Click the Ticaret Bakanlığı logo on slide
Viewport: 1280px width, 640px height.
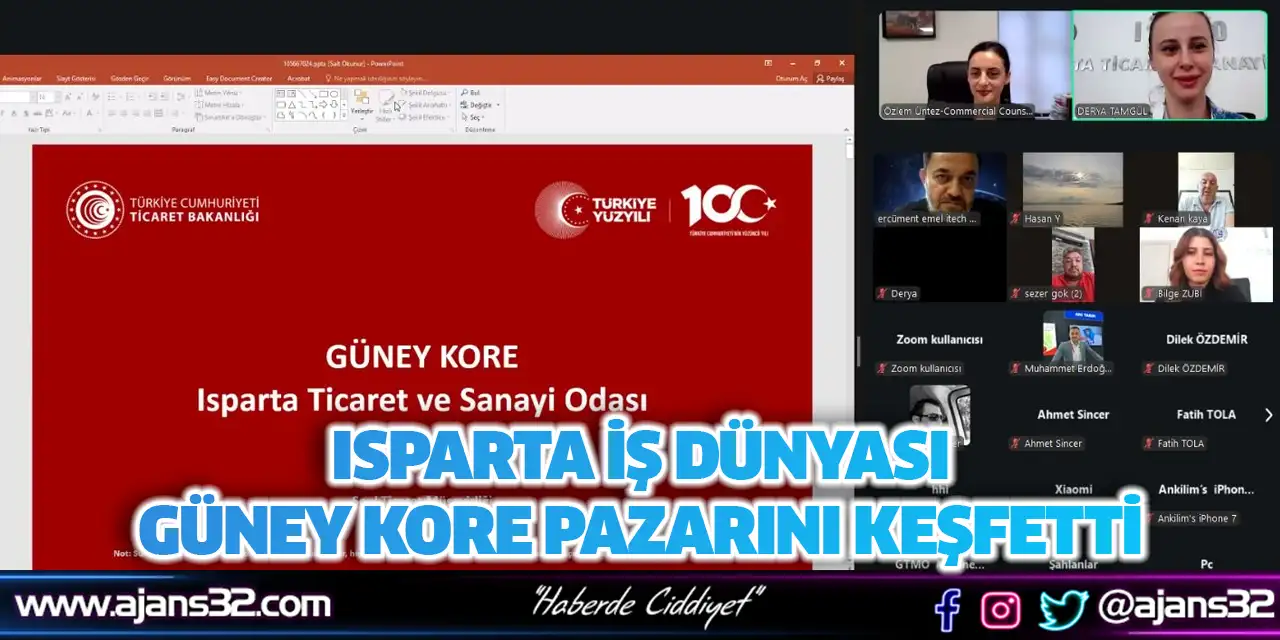pyautogui.click(x=162, y=210)
